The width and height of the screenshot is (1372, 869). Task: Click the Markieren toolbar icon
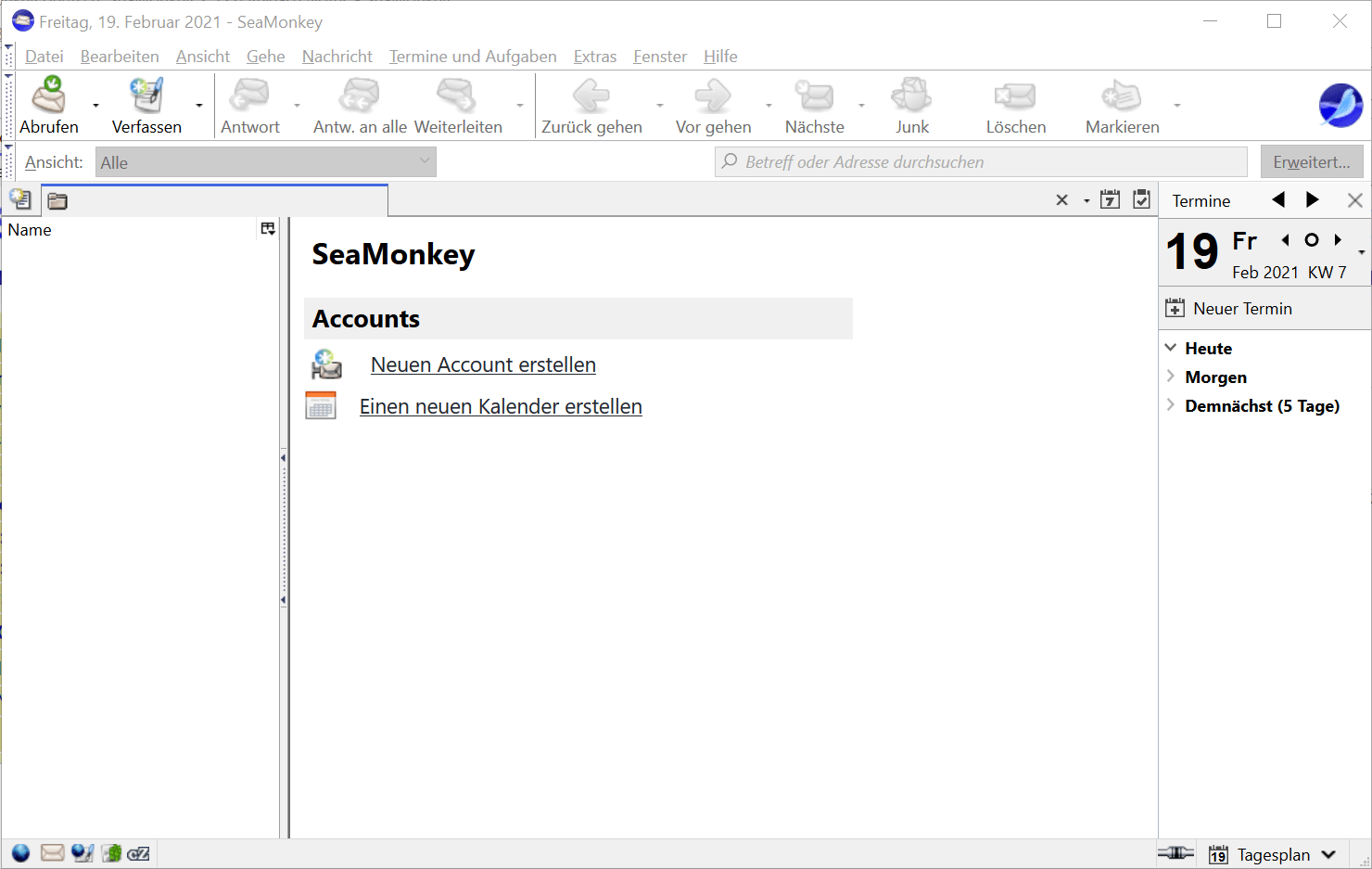click(x=1122, y=95)
